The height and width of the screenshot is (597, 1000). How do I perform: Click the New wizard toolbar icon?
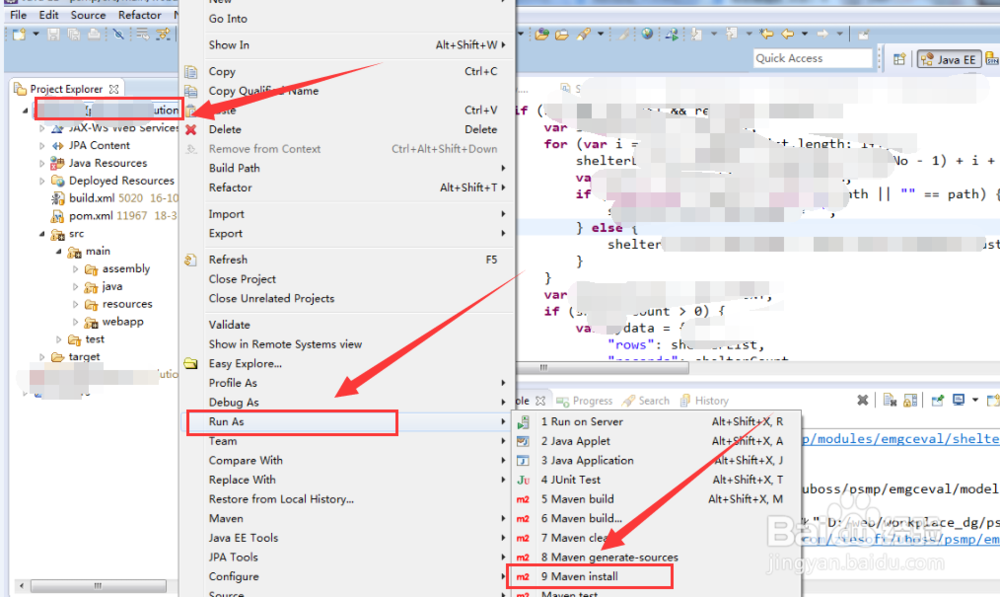click(x=19, y=34)
